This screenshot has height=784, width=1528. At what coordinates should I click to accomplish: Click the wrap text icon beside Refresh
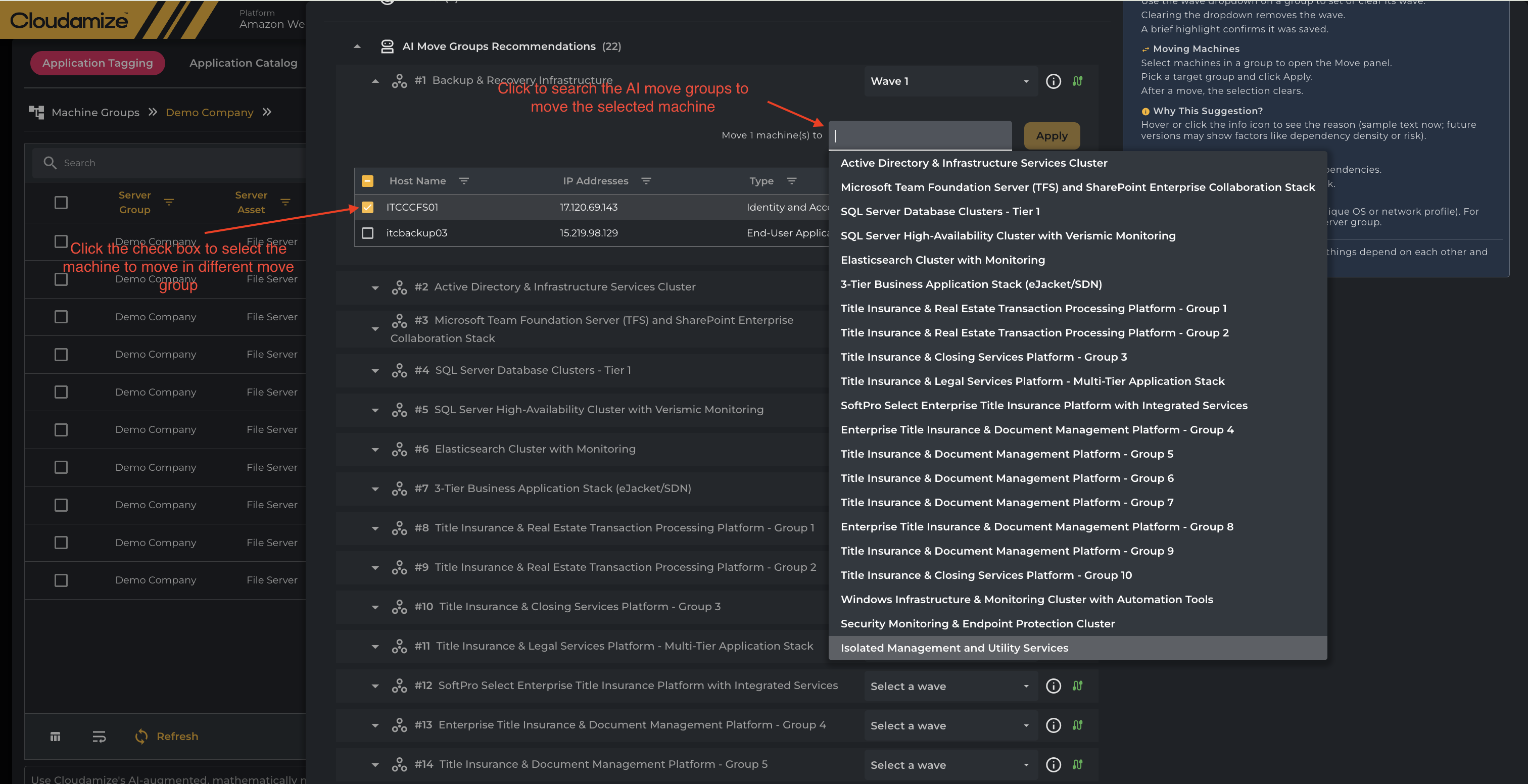pyautogui.click(x=99, y=737)
